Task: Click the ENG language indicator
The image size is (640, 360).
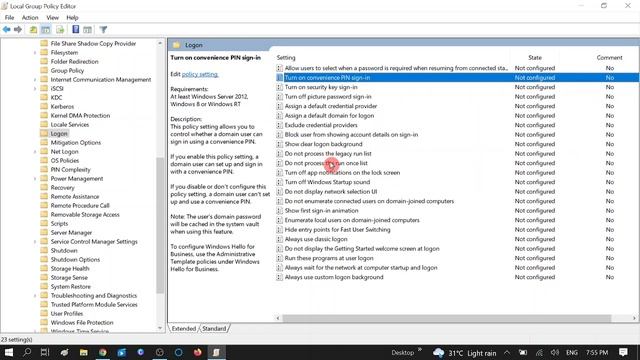Action: (x=572, y=353)
